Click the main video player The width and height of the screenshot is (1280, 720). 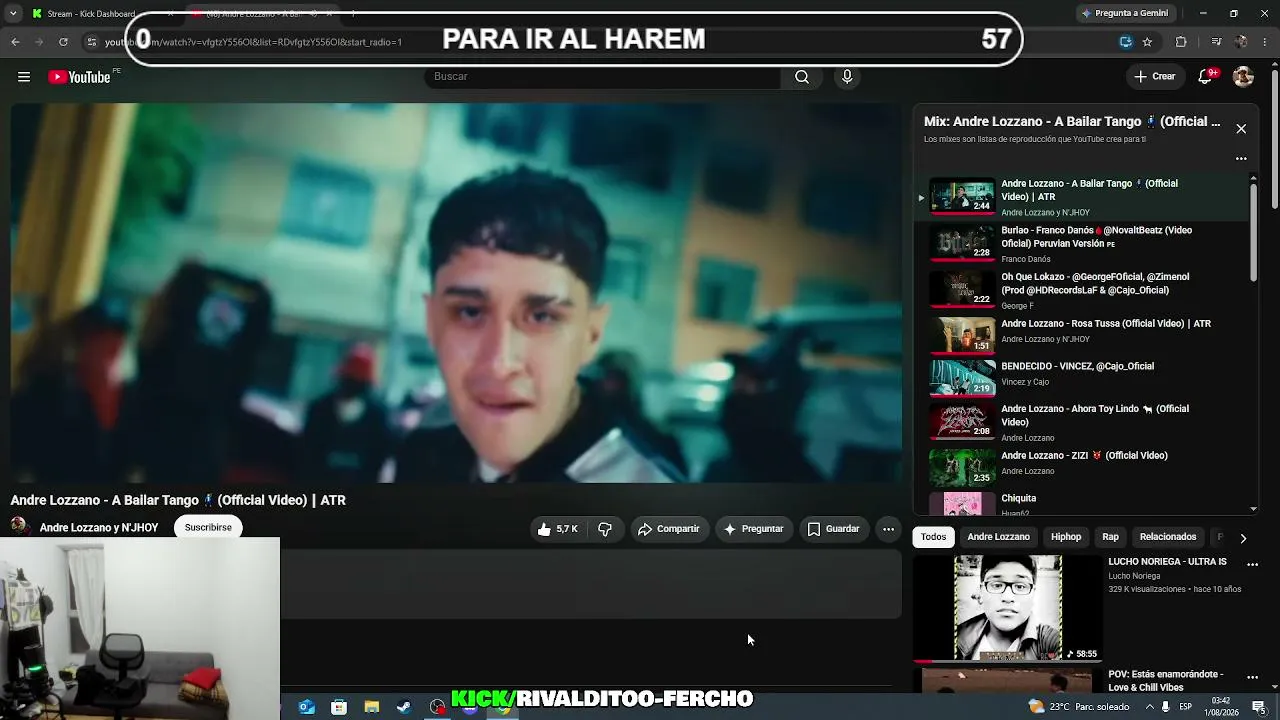pyautogui.click(x=456, y=293)
